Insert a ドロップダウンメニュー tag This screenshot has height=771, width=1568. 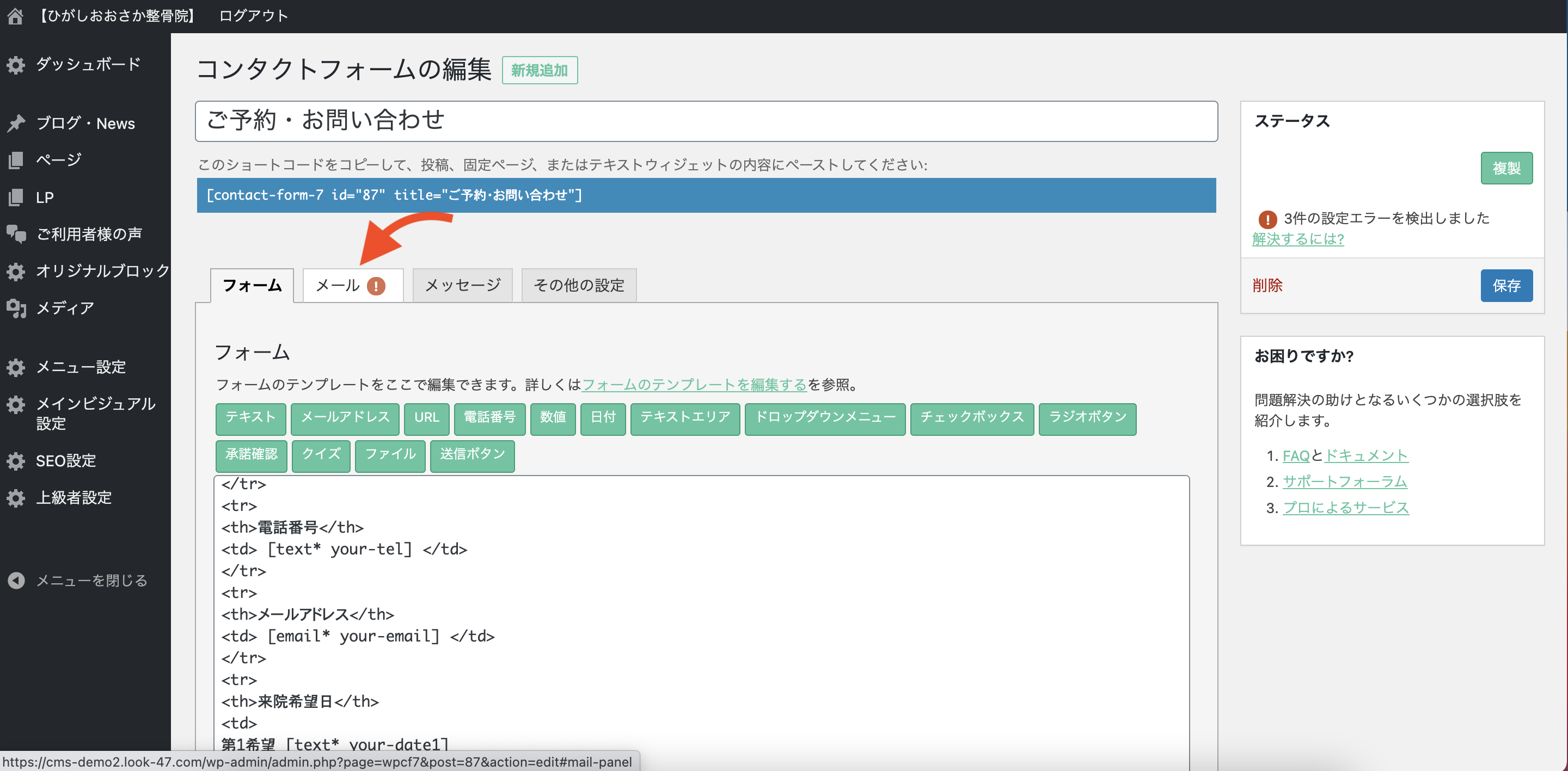point(825,417)
